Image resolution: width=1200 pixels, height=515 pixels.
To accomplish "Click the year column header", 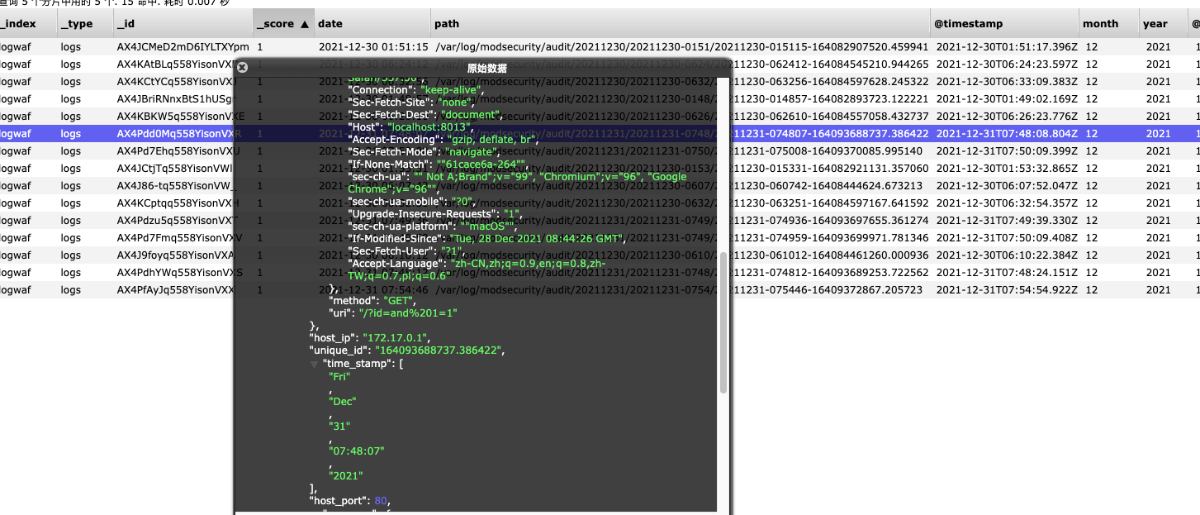I will click(x=1166, y=23).
